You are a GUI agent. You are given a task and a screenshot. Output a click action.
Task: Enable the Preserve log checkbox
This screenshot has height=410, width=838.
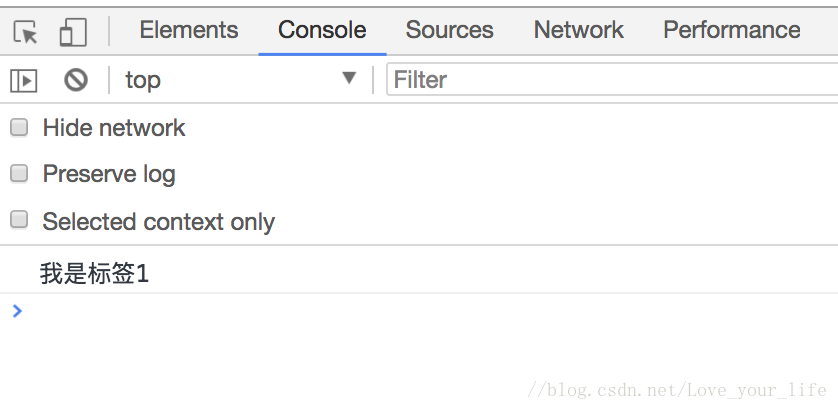[x=19, y=174]
